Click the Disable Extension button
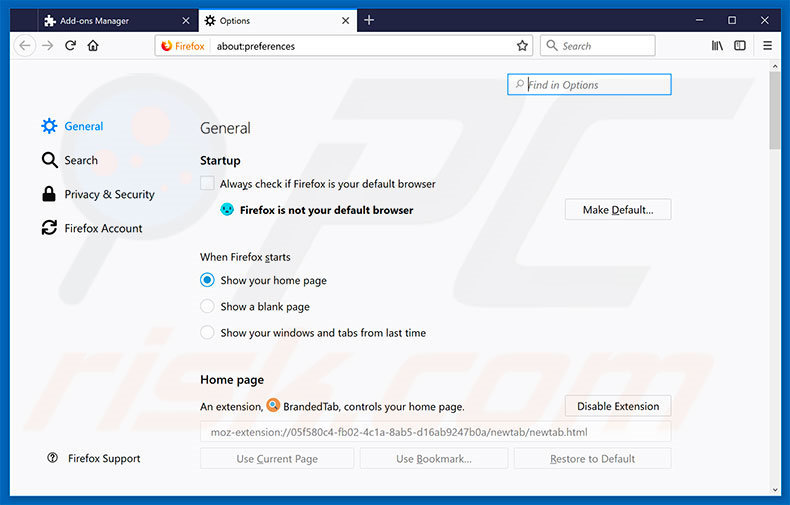 (618, 406)
